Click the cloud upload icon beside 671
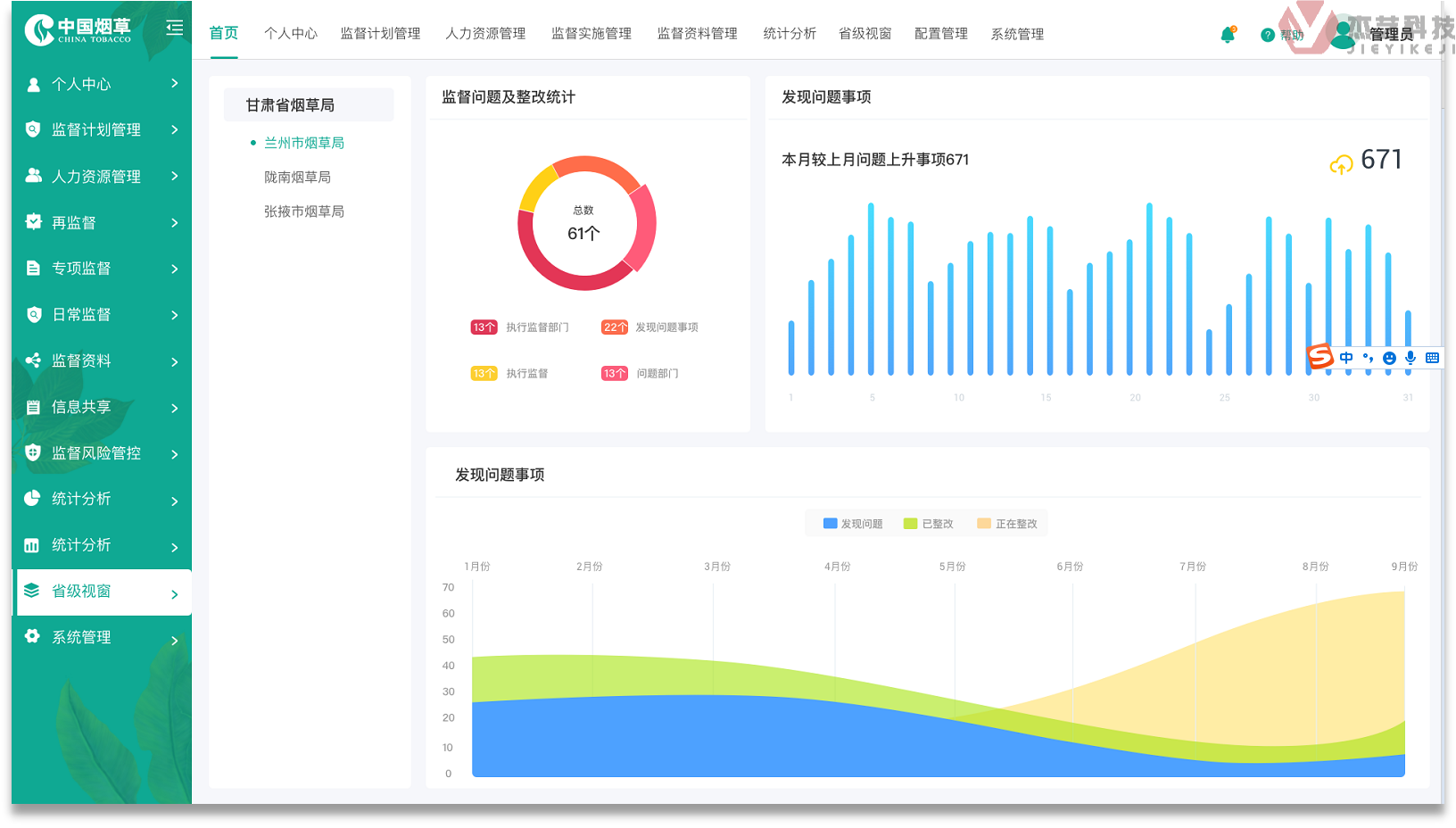The width and height of the screenshot is (1456, 828). (1341, 164)
